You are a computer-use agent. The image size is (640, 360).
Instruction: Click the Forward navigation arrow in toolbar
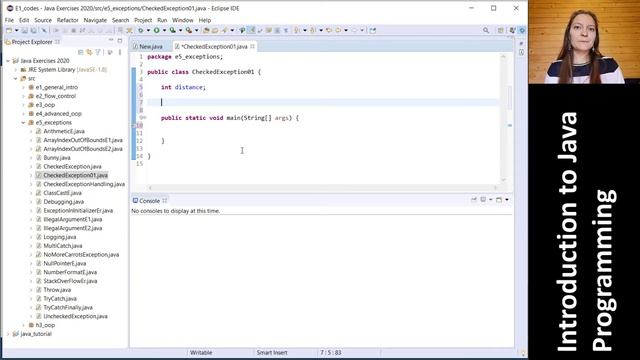click(354, 30)
